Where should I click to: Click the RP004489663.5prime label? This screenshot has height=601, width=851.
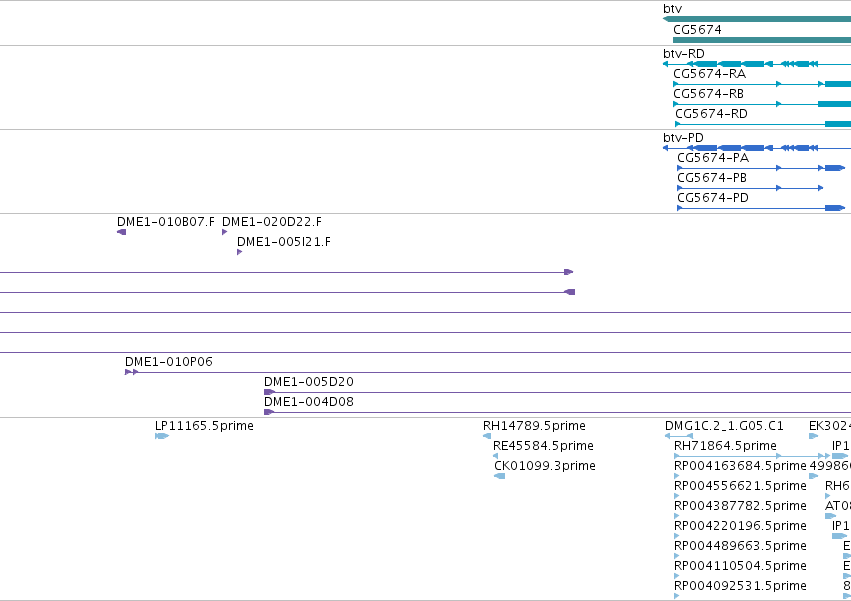(x=740, y=547)
